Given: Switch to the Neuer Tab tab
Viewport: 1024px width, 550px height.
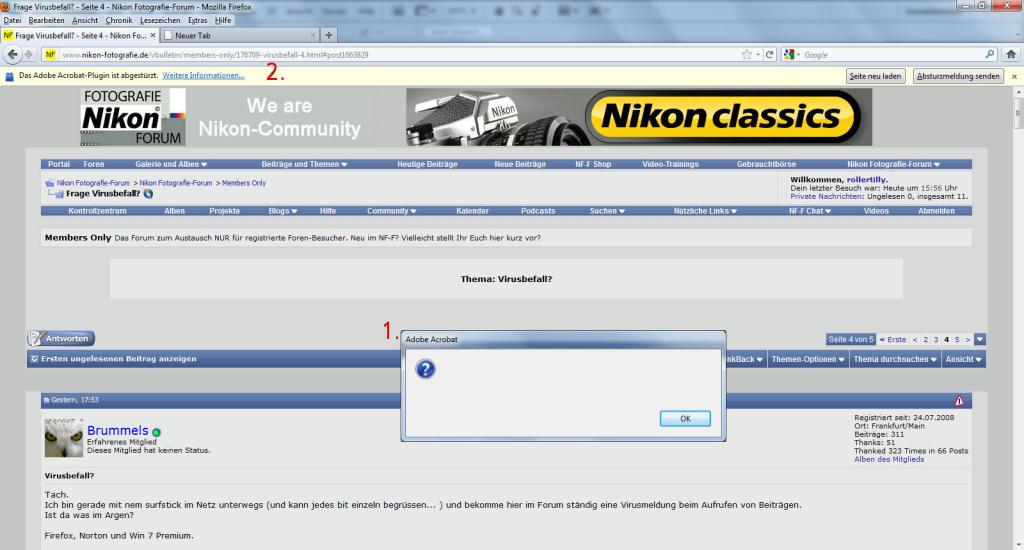Looking at the screenshot, I should [240, 35].
